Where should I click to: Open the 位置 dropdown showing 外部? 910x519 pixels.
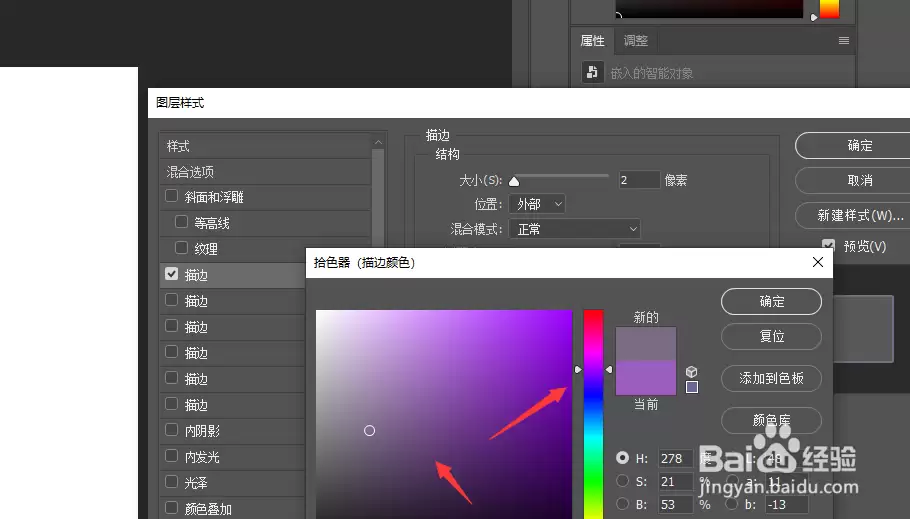(x=537, y=204)
